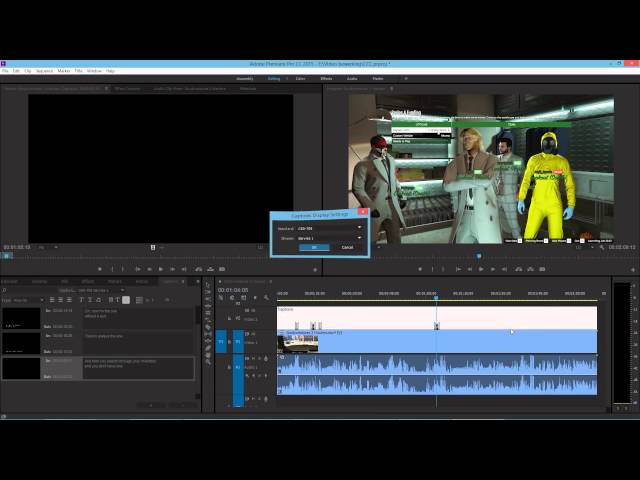Click the Insert button in Source monitor
This screenshot has height=480, width=640.
tap(199, 269)
